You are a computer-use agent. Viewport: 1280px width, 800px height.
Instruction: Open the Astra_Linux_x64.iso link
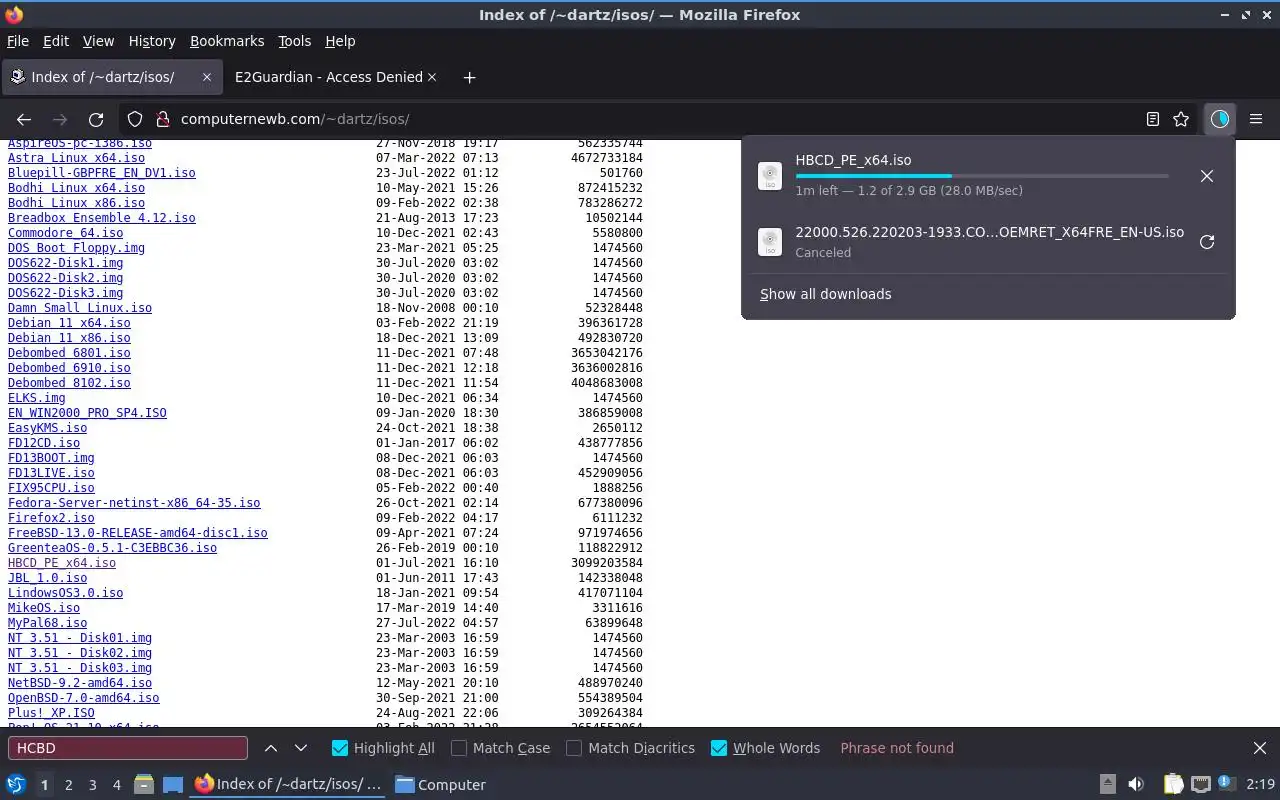[76, 158]
